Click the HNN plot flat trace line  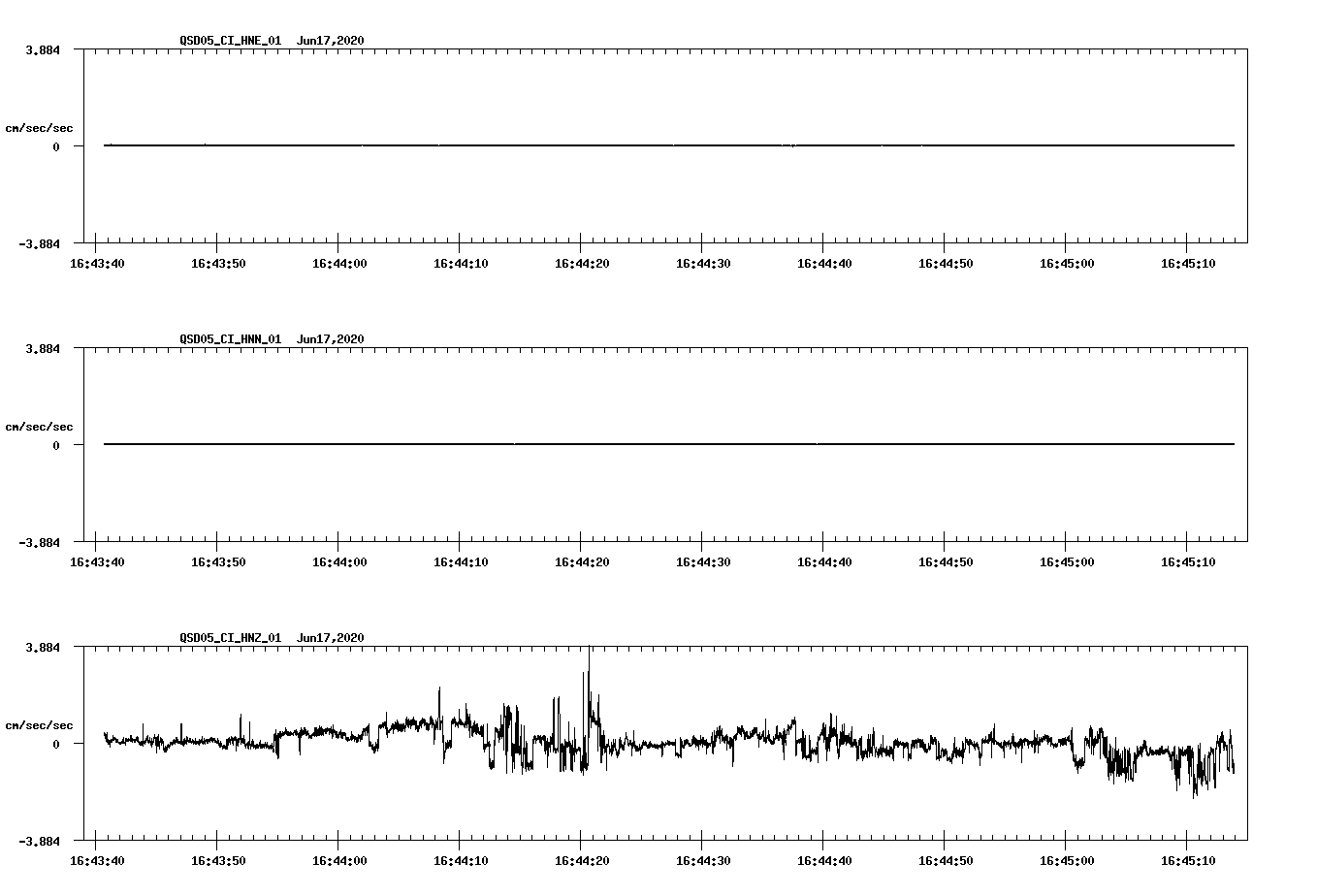pyautogui.click(x=669, y=444)
